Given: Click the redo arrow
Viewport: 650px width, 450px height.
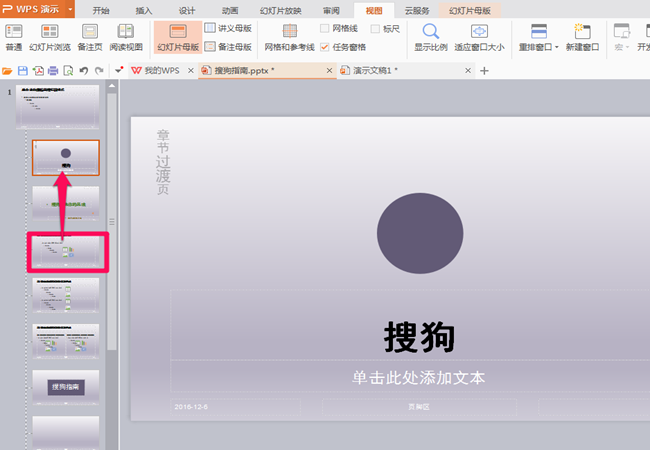Looking at the screenshot, I should pyautogui.click(x=99, y=71).
